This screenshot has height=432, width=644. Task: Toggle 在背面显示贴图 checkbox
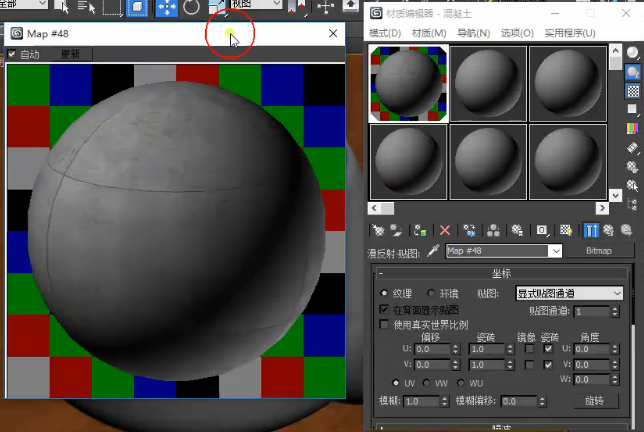pyautogui.click(x=384, y=310)
